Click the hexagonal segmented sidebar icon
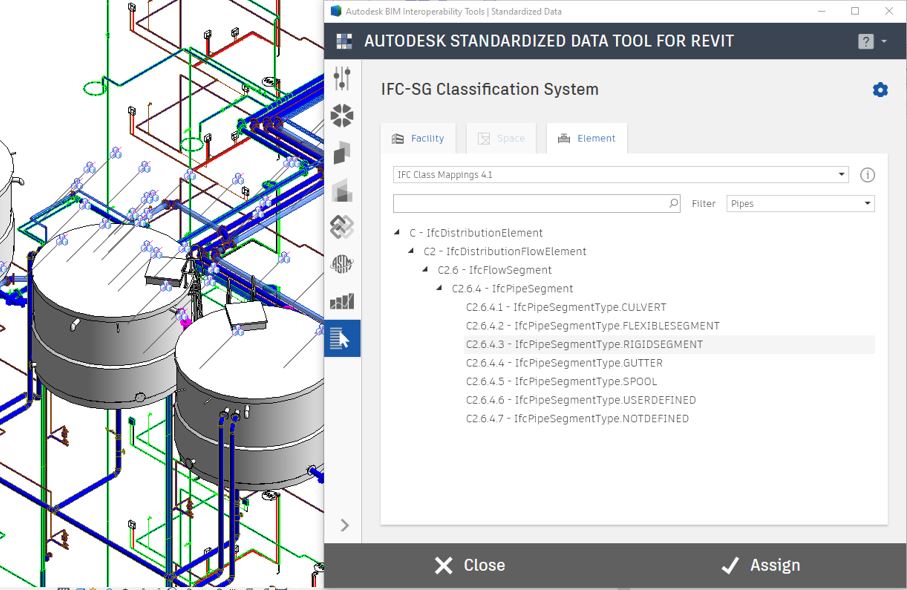This screenshot has height=590, width=907. pos(342,116)
